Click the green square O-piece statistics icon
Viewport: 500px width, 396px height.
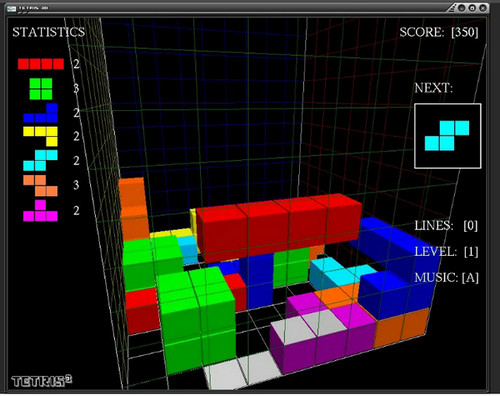41,89
